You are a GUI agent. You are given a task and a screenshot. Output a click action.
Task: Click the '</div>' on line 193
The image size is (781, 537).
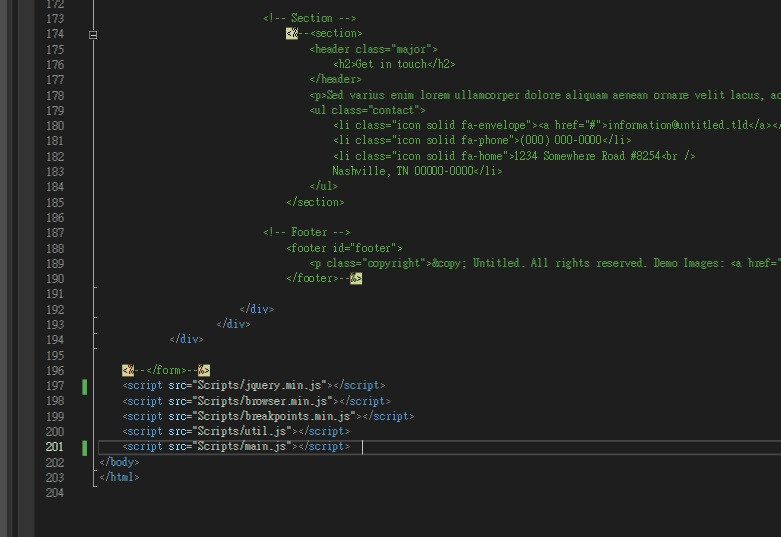(234, 324)
